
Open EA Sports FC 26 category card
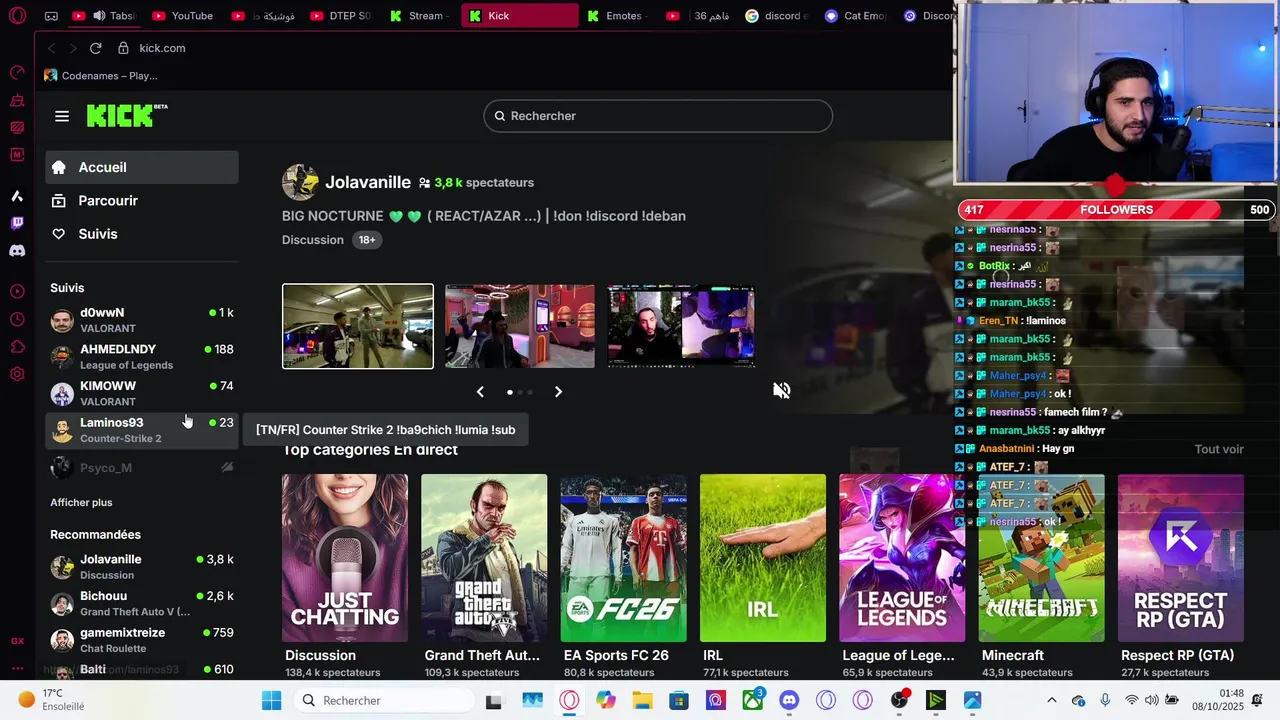click(623, 558)
